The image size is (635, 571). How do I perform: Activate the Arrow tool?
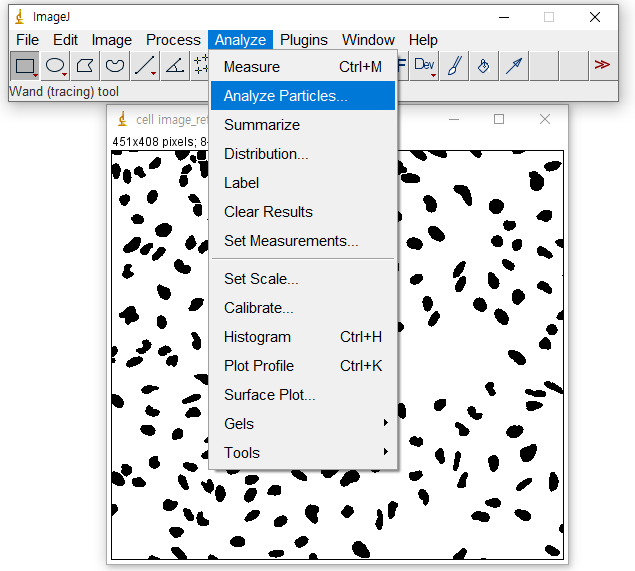(513, 66)
